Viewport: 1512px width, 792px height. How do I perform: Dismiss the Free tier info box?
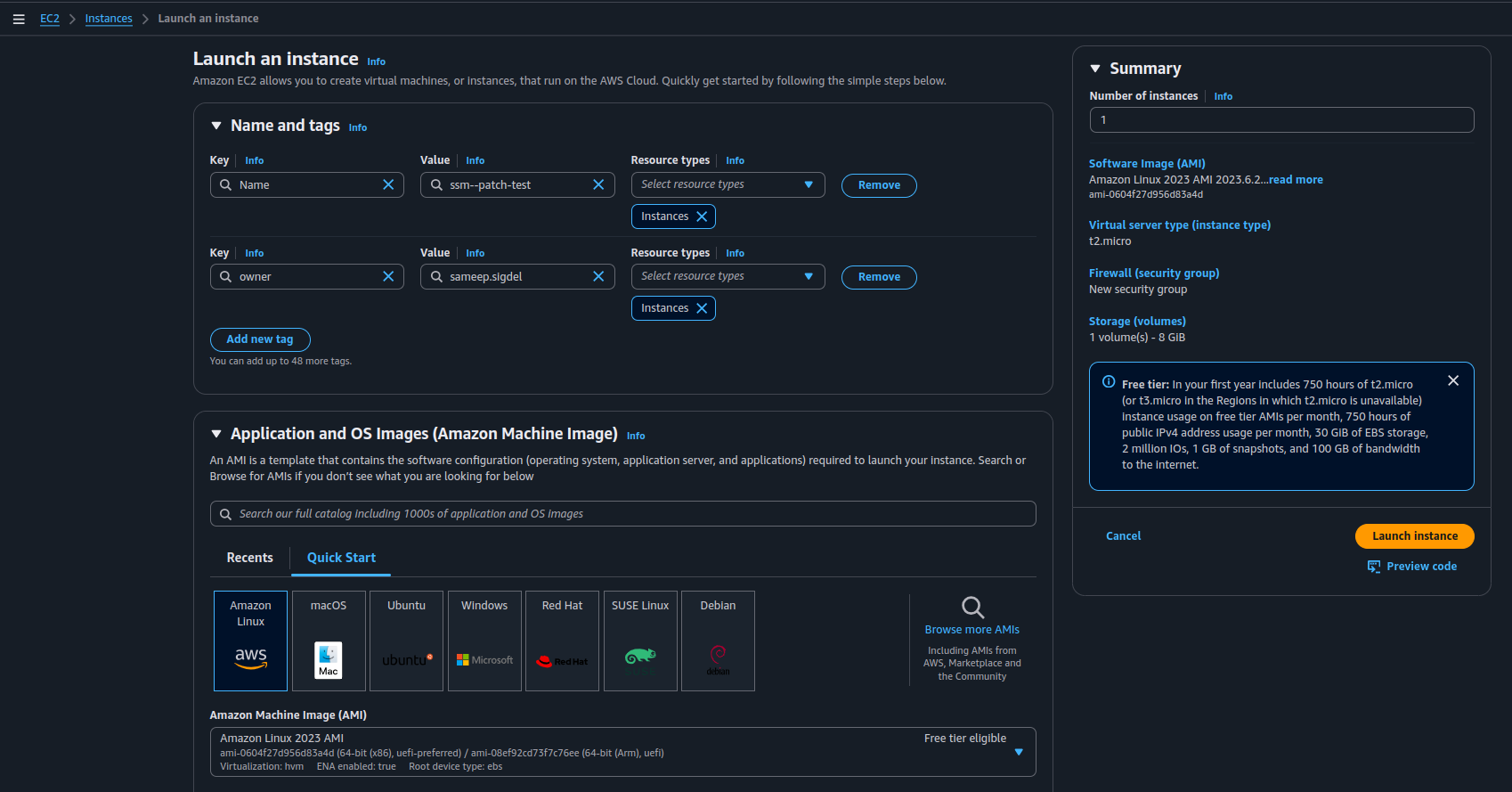pyautogui.click(x=1453, y=380)
